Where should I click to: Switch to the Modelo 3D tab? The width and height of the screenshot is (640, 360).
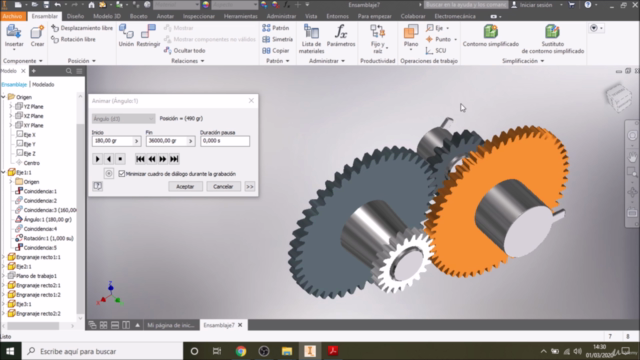pyautogui.click(x=107, y=16)
